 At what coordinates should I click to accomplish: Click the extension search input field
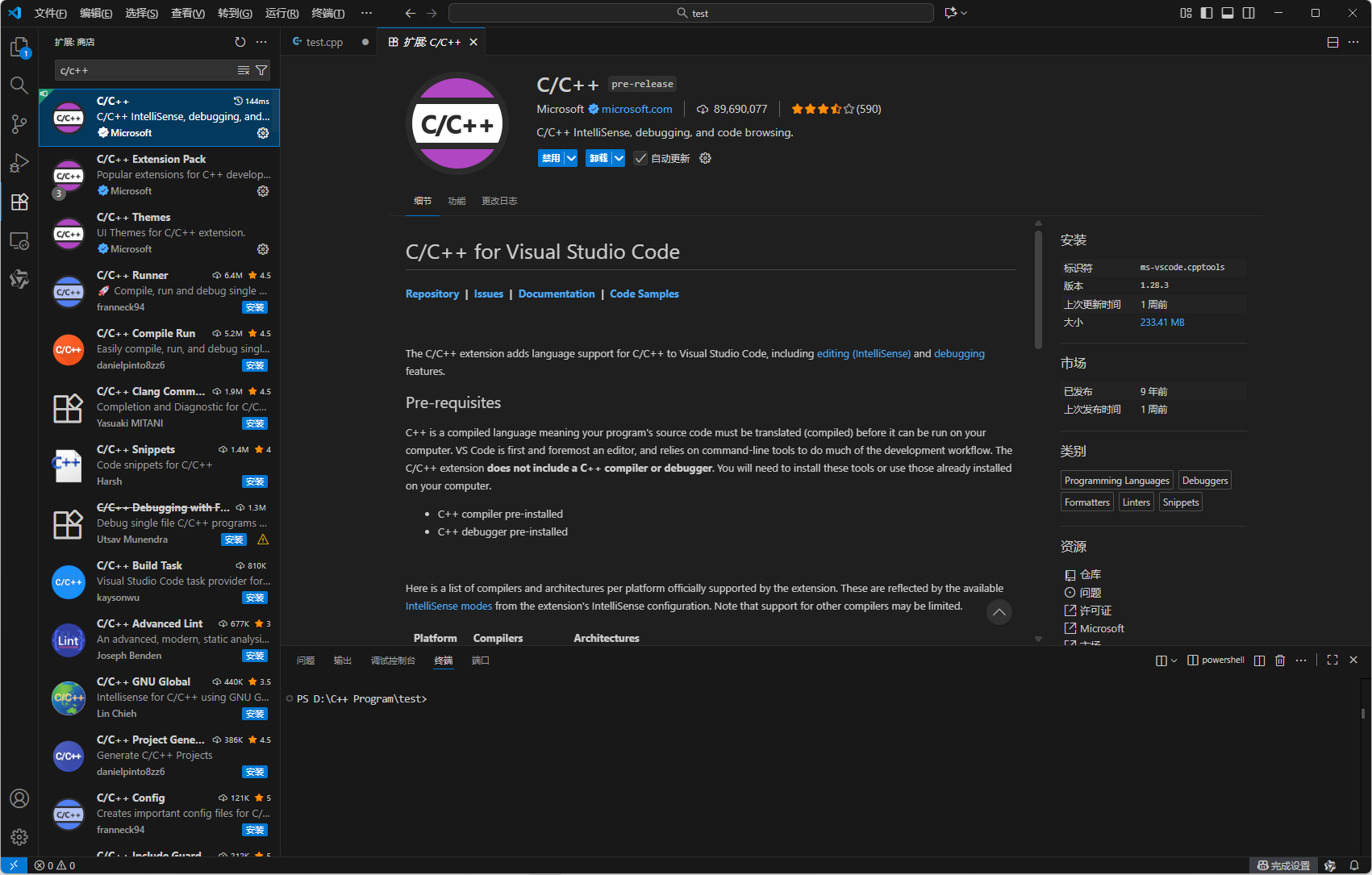point(145,71)
